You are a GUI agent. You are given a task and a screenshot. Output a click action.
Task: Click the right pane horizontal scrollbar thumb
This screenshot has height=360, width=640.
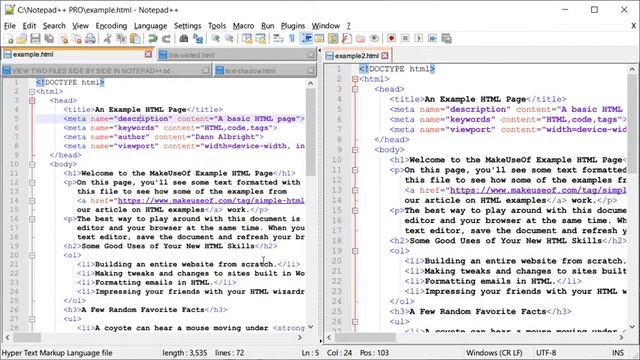[x=365, y=338]
